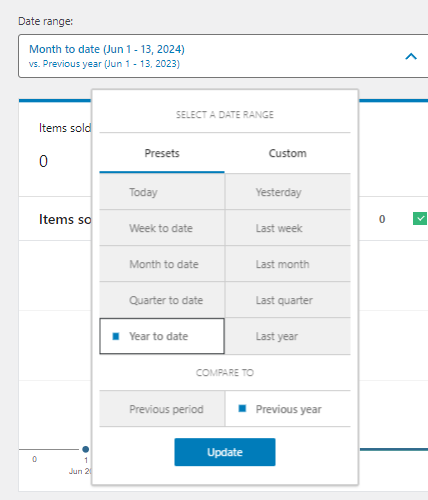
Task: Collapse the date range chevron arrow
Action: (x=411, y=56)
